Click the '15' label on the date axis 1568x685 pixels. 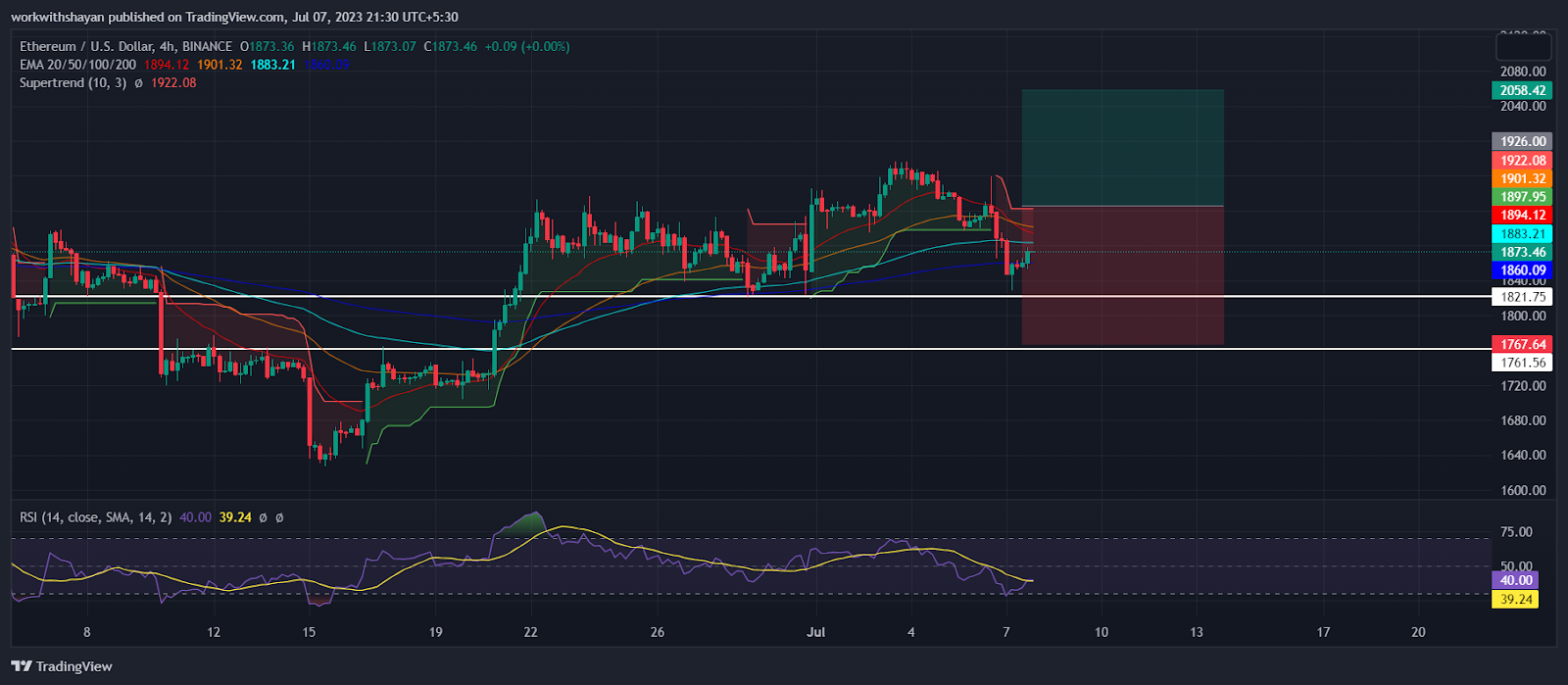coord(309,632)
